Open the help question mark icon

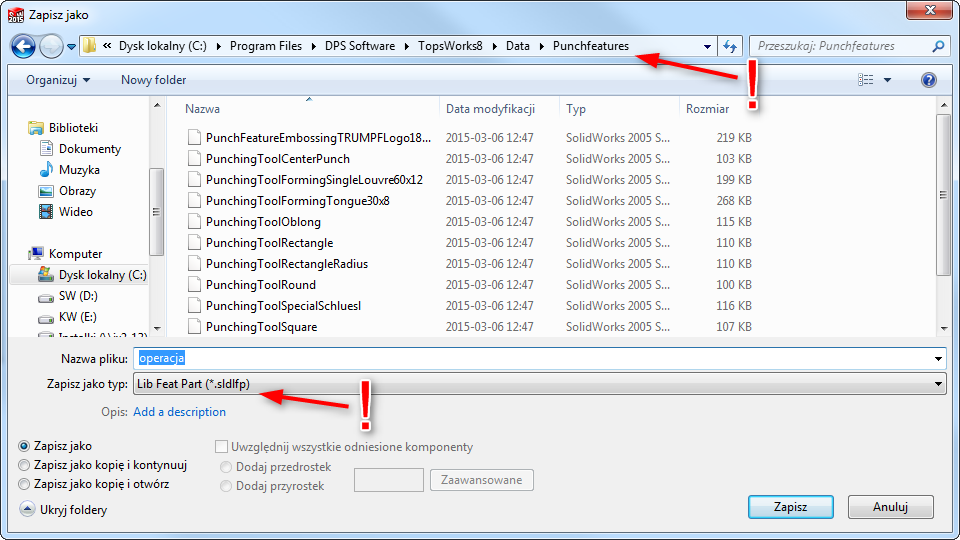pos(928,80)
